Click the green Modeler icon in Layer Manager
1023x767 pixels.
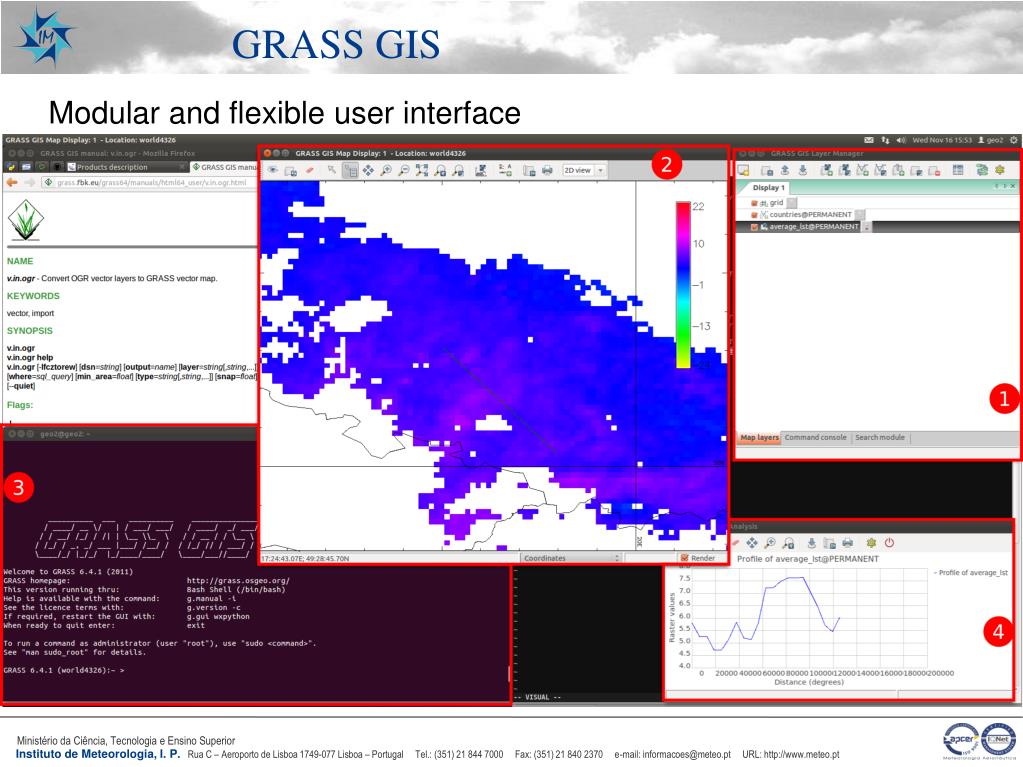point(982,170)
